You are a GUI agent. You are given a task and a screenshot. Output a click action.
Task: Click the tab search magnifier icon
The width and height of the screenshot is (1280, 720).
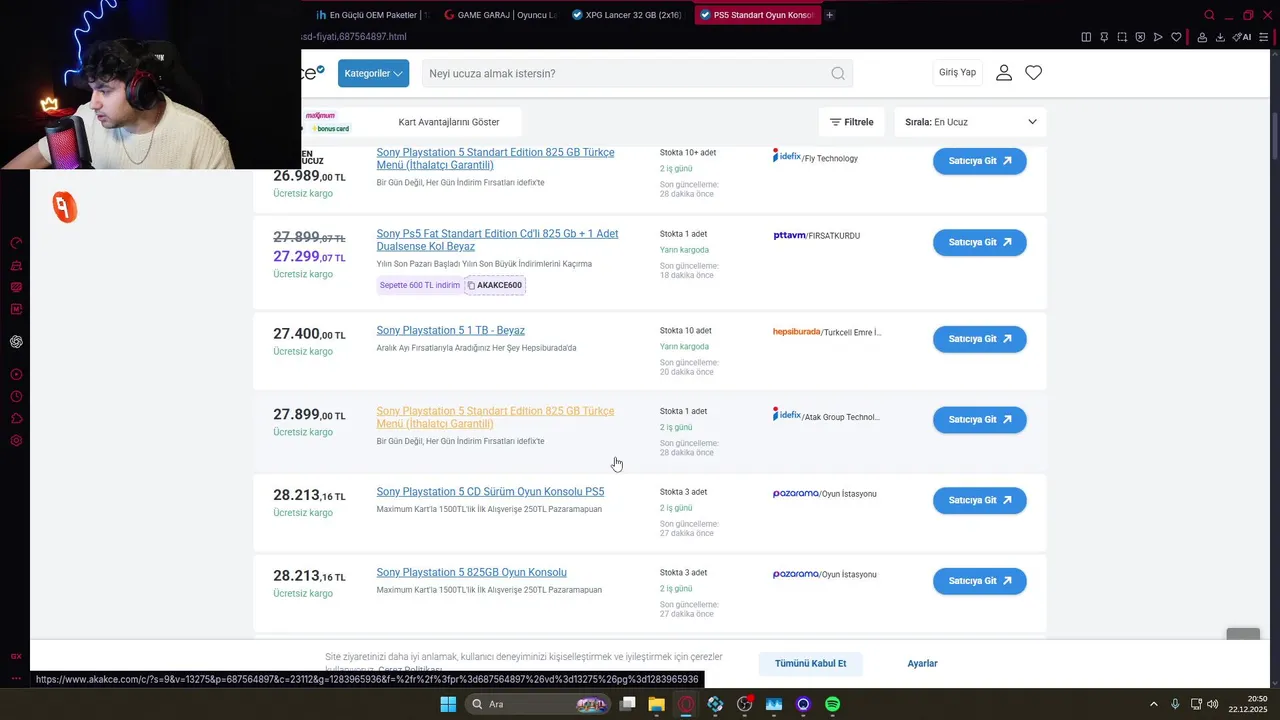[1209, 15]
